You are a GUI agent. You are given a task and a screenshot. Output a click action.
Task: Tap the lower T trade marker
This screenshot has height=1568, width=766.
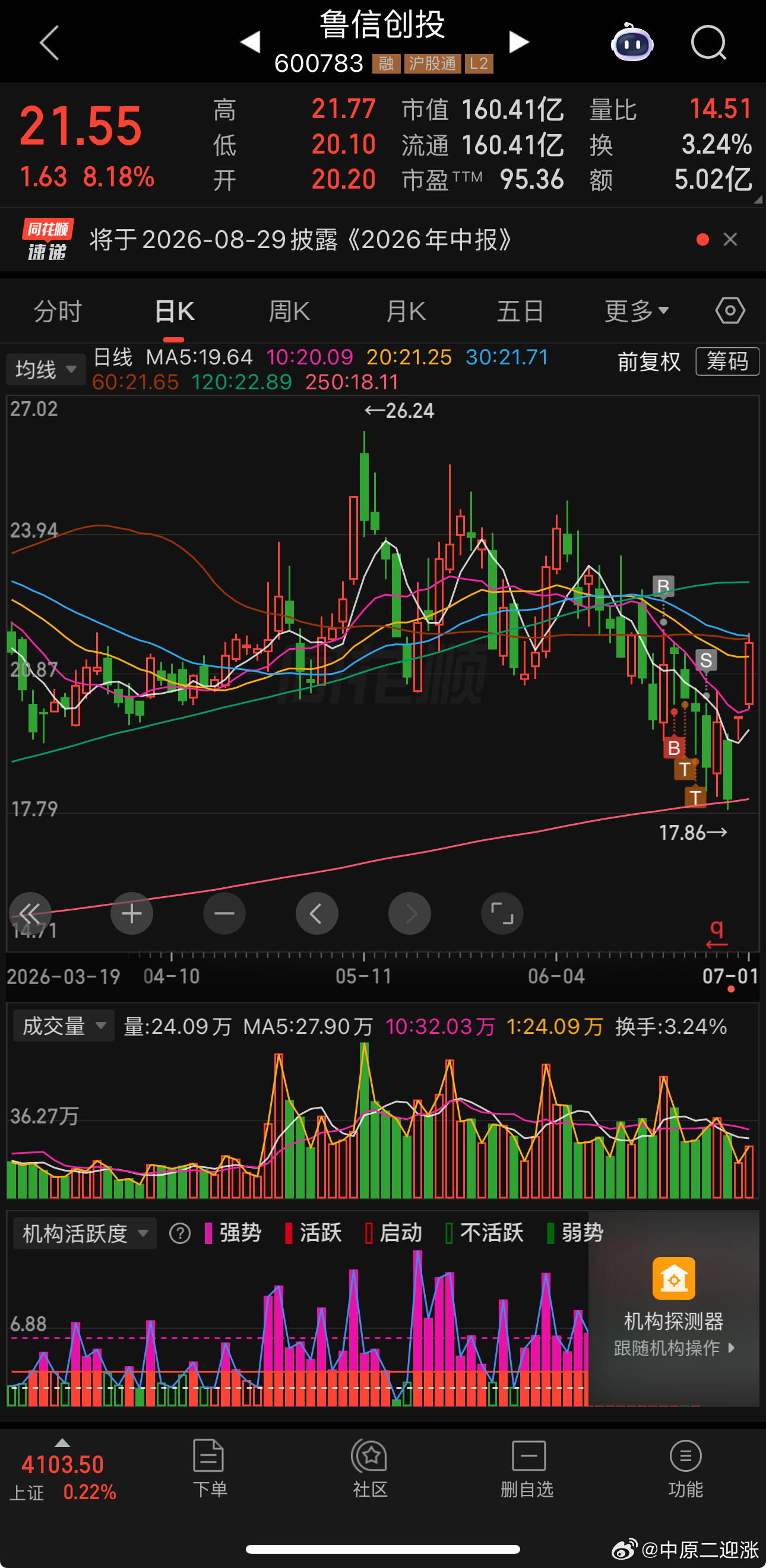[695, 797]
